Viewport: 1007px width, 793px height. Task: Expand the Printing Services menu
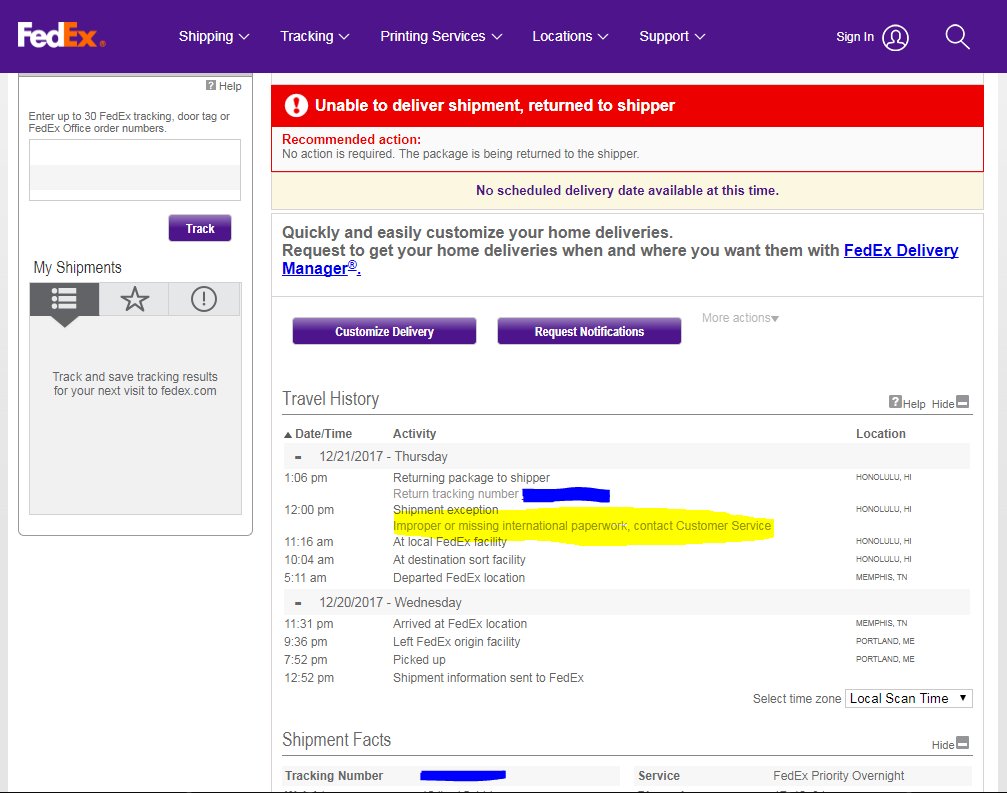coord(441,37)
